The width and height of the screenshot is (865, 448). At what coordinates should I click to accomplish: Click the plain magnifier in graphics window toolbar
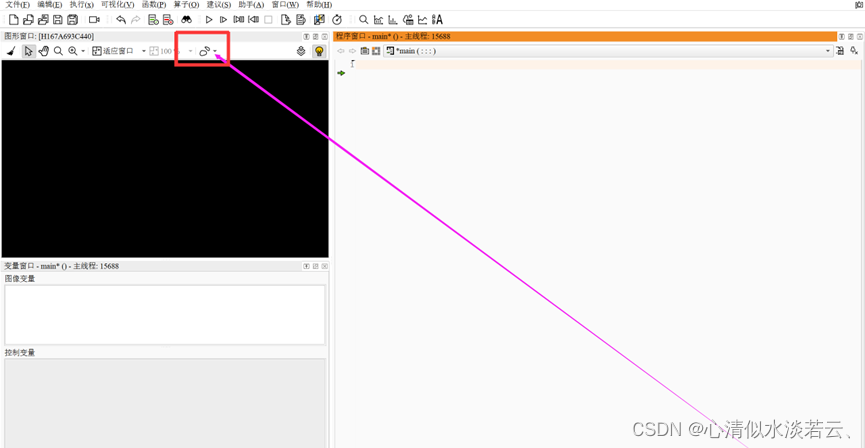pyautogui.click(x=58, y=51)
